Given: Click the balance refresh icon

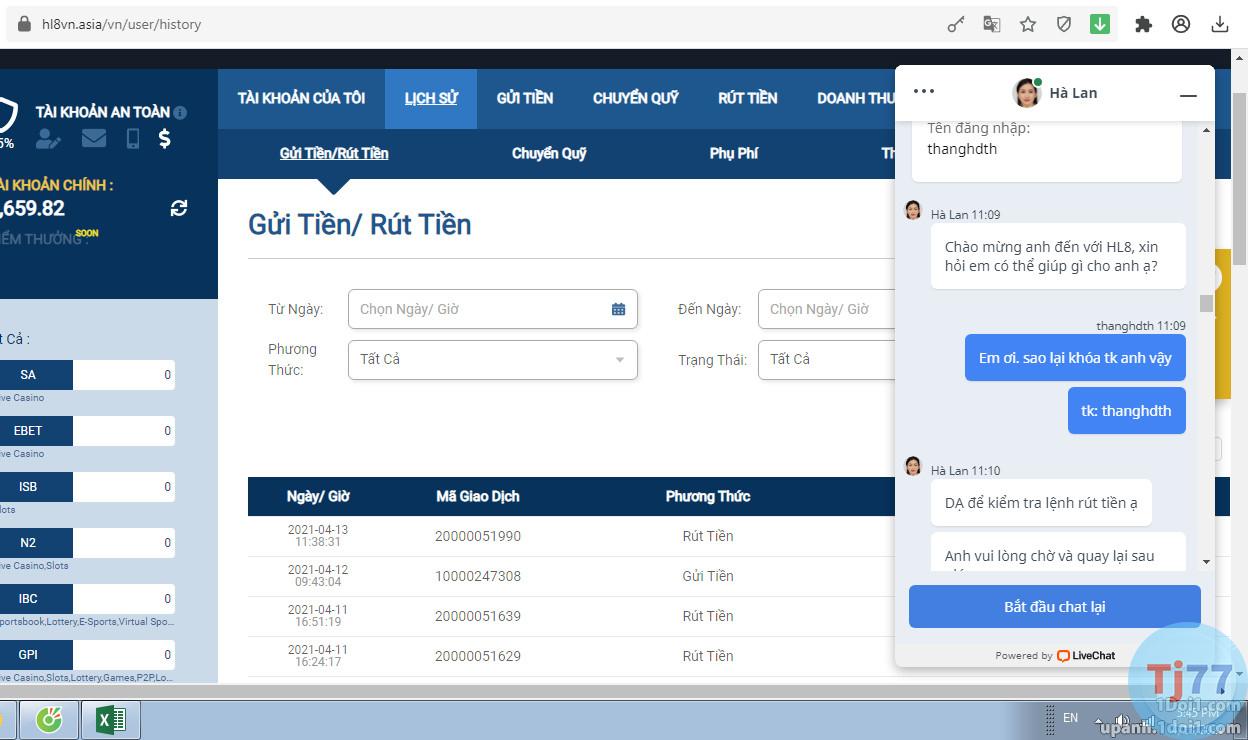Looking at the screenshot, I should [179, 208].
